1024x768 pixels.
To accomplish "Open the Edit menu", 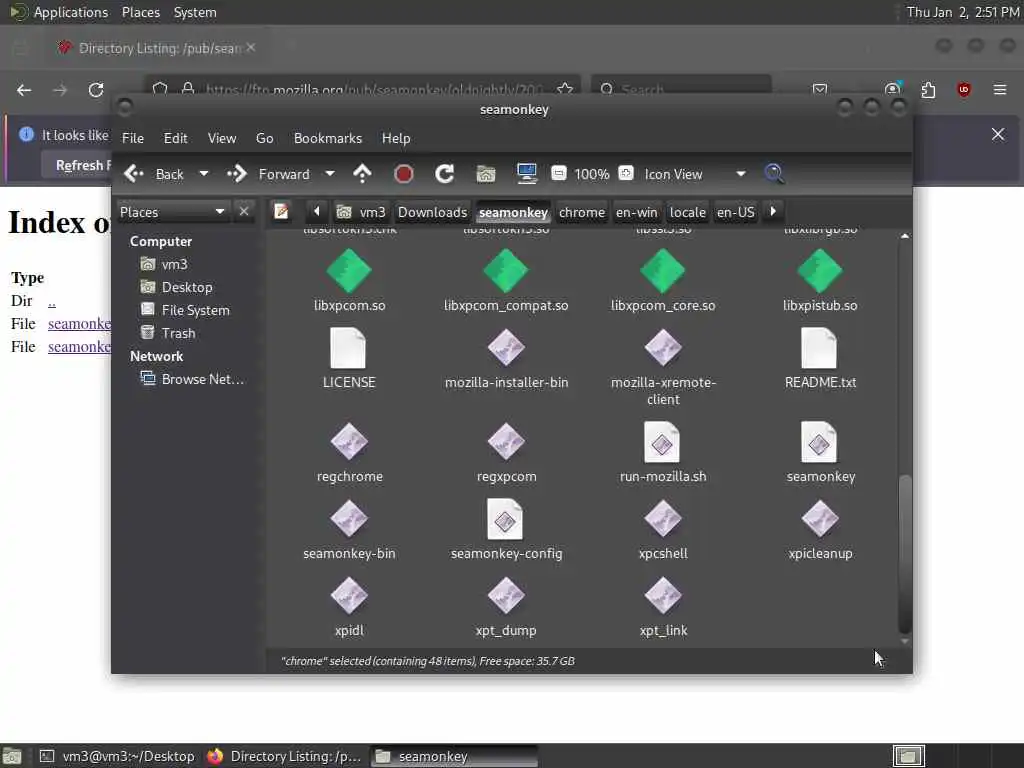I will click(x=176, y=138).
